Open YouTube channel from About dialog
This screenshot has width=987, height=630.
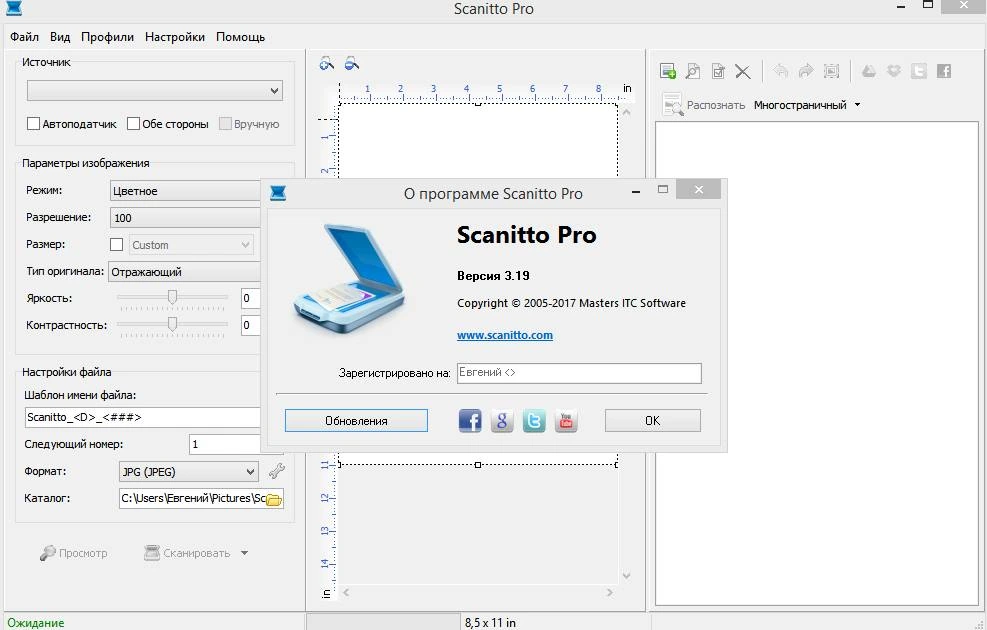coord(566,420)
